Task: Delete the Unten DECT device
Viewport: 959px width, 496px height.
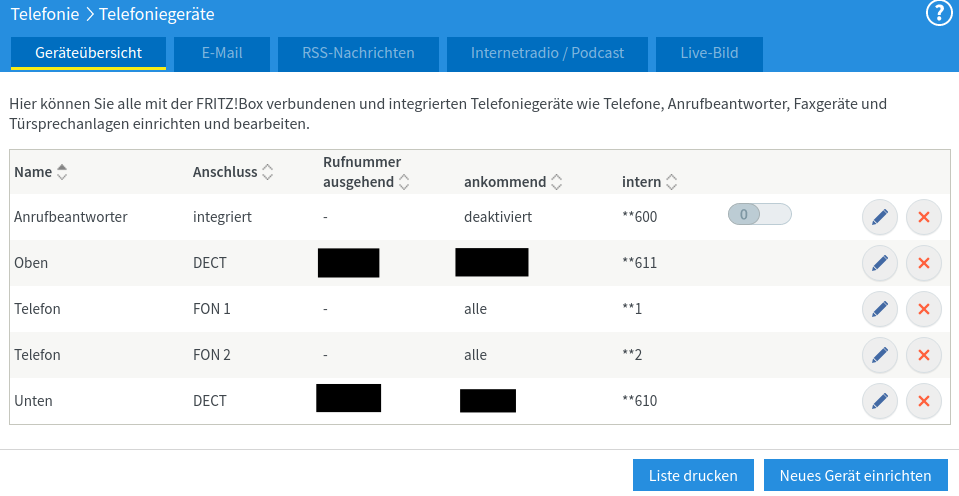Action: [x=924, y=401]
